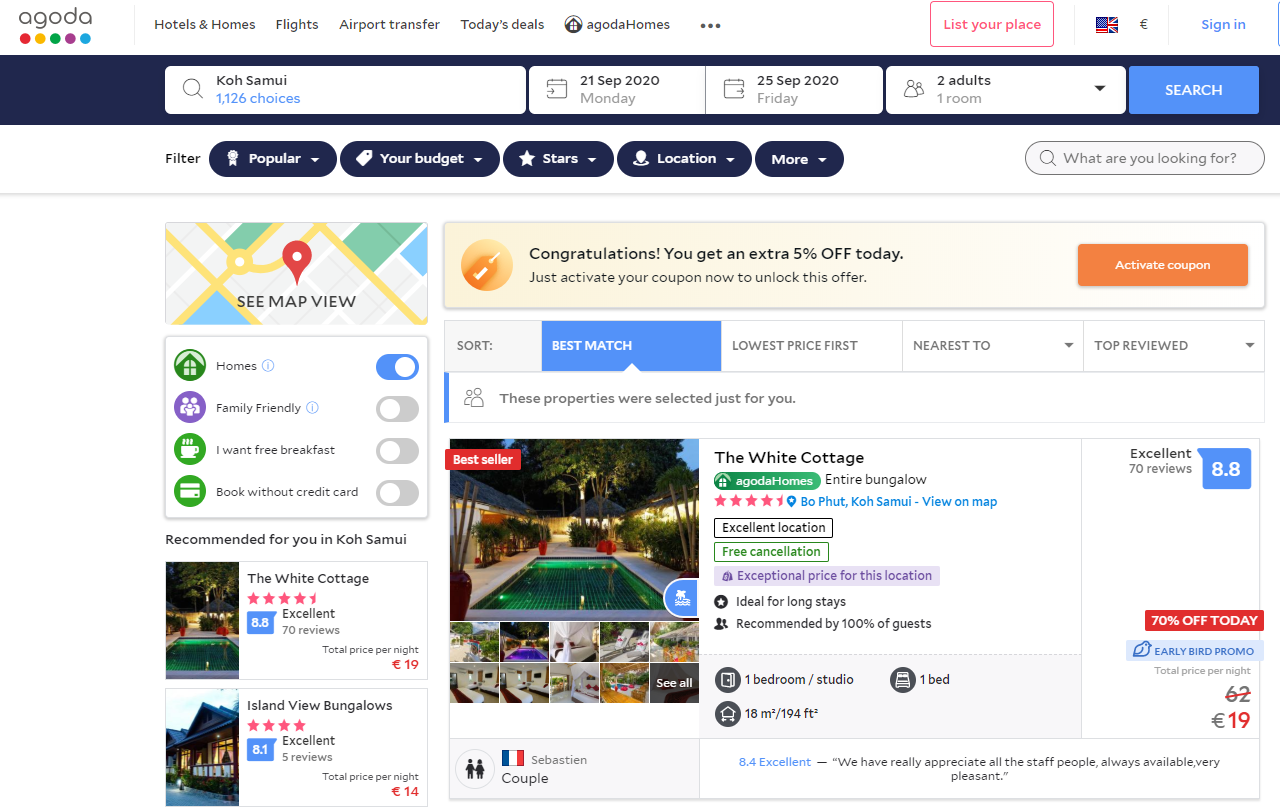Expand the More filters dropdown
The width and height of the screenshot is (1280, 807).
[x=799, y=159]
